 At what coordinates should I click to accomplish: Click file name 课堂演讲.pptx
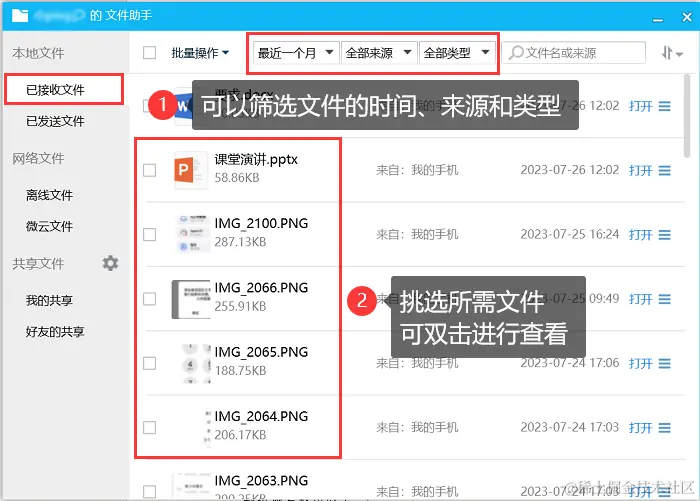(x=256, y=159)
